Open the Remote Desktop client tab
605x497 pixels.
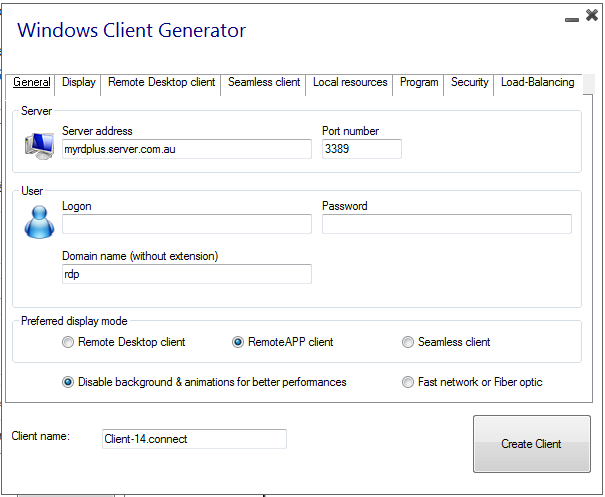(161, 82)
